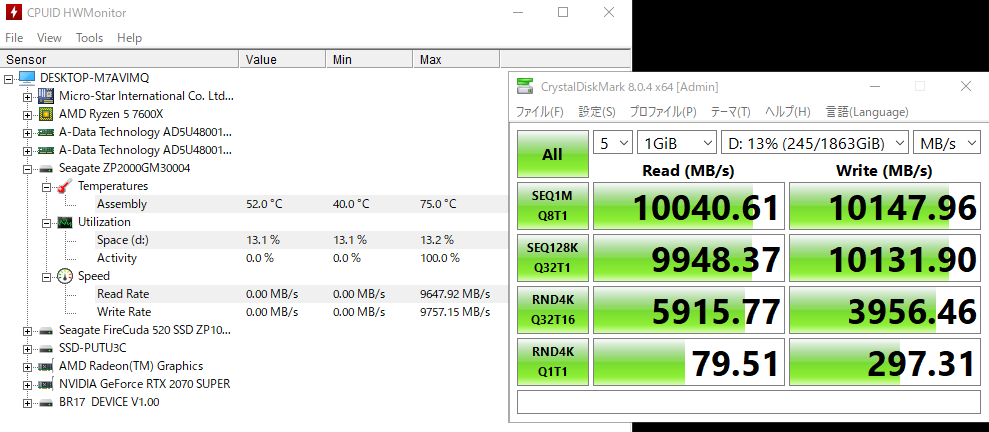Screen dimensions: 989x432
Task: Click the 10040.61 sequential read result
Action: coord(689,206)
